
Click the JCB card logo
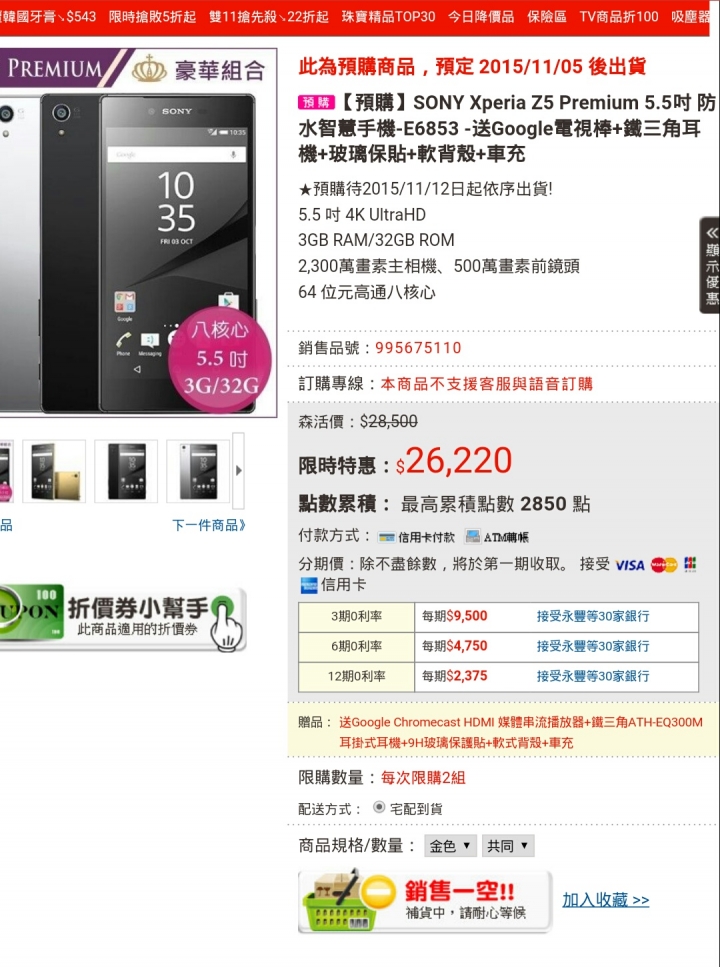690,564
